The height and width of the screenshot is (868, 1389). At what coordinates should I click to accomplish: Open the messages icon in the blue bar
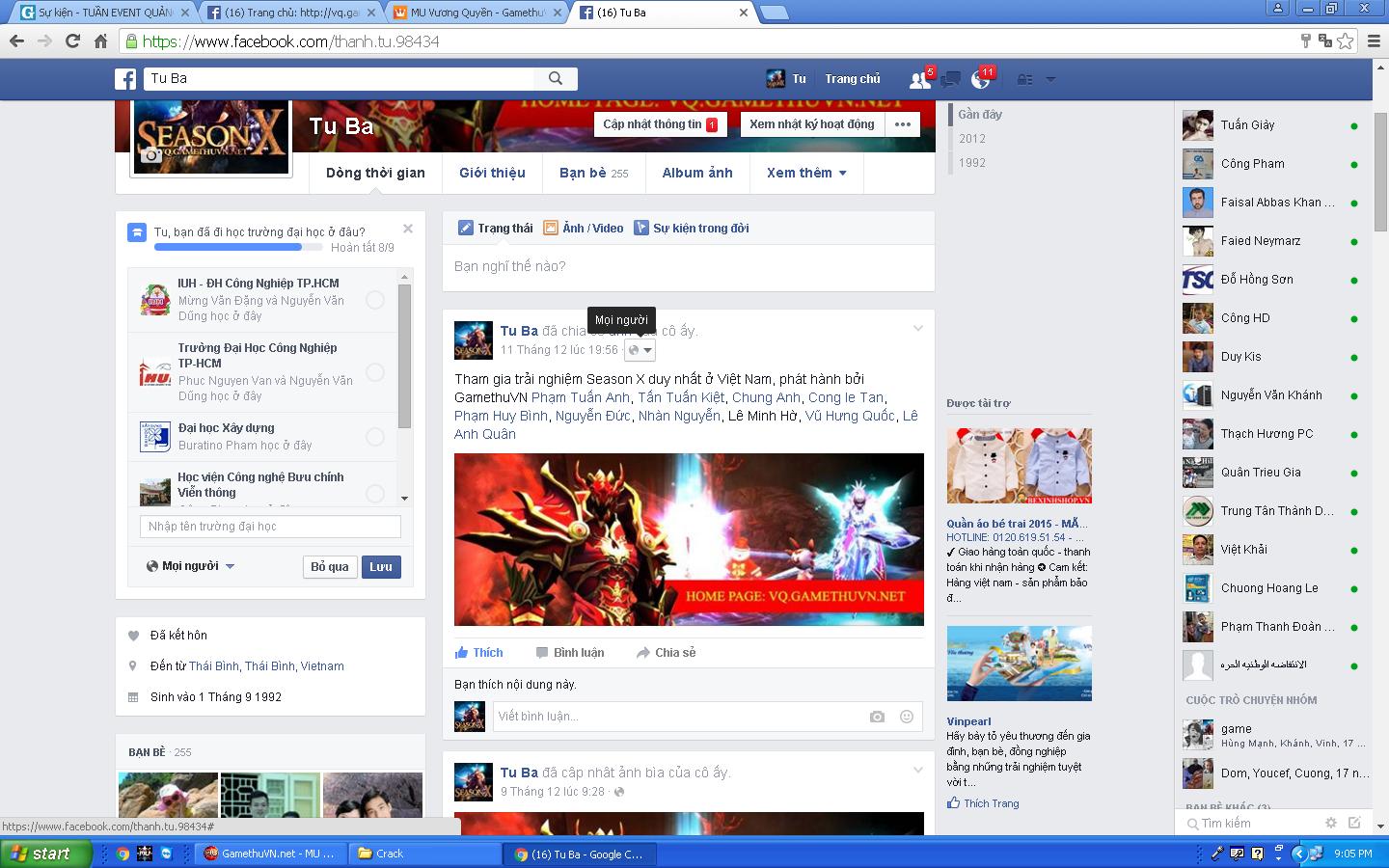[x=951, y=80]
